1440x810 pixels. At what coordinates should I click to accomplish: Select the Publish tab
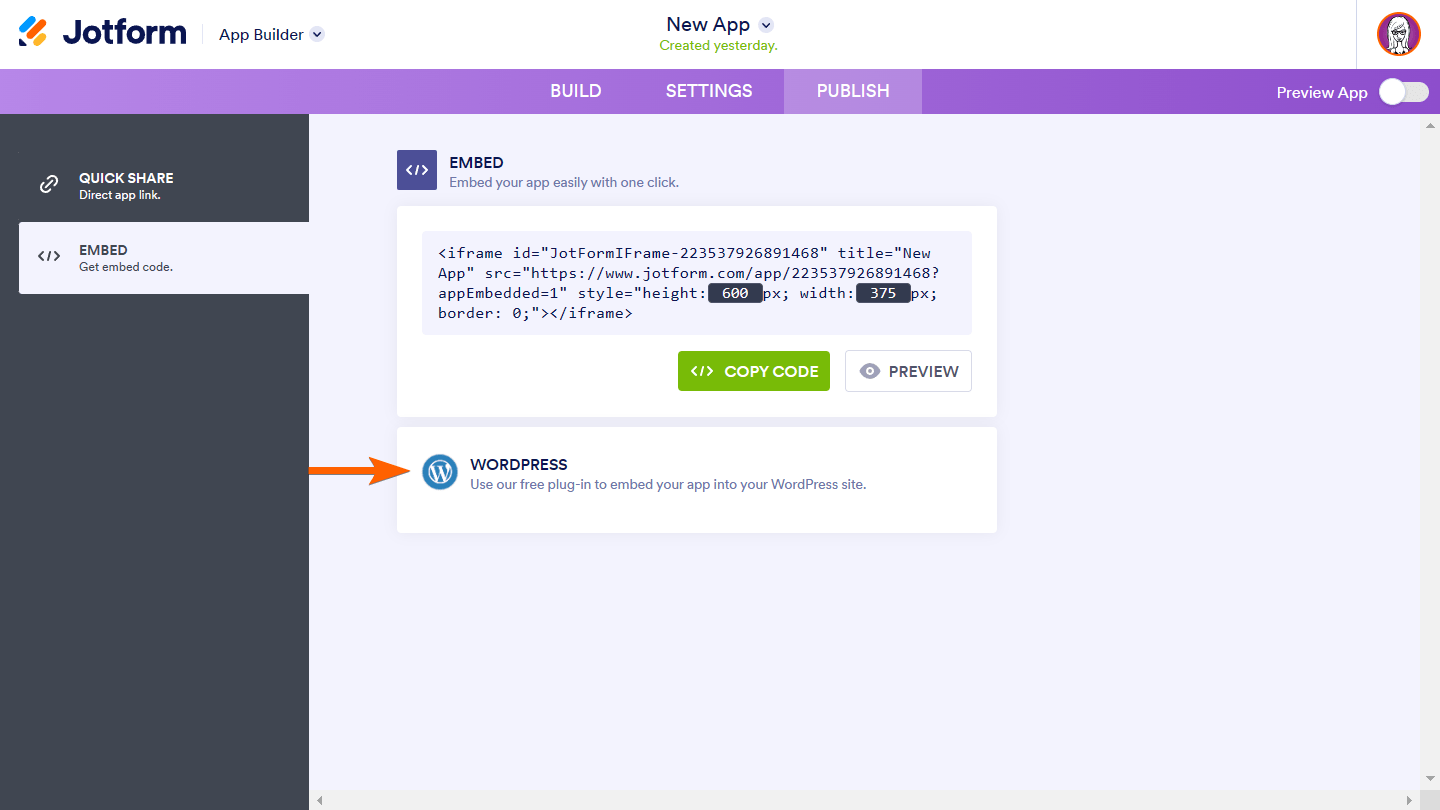[x=853, y=91]
